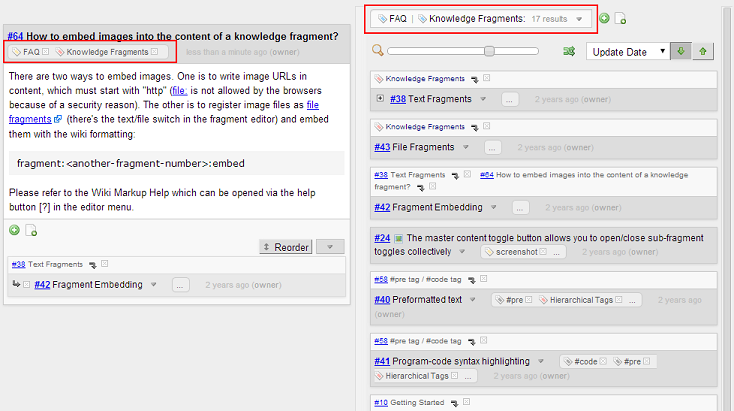The image size is (734, 411).
Task: Click the green add fragment icon beside results header
Action: tap(604, 18)
